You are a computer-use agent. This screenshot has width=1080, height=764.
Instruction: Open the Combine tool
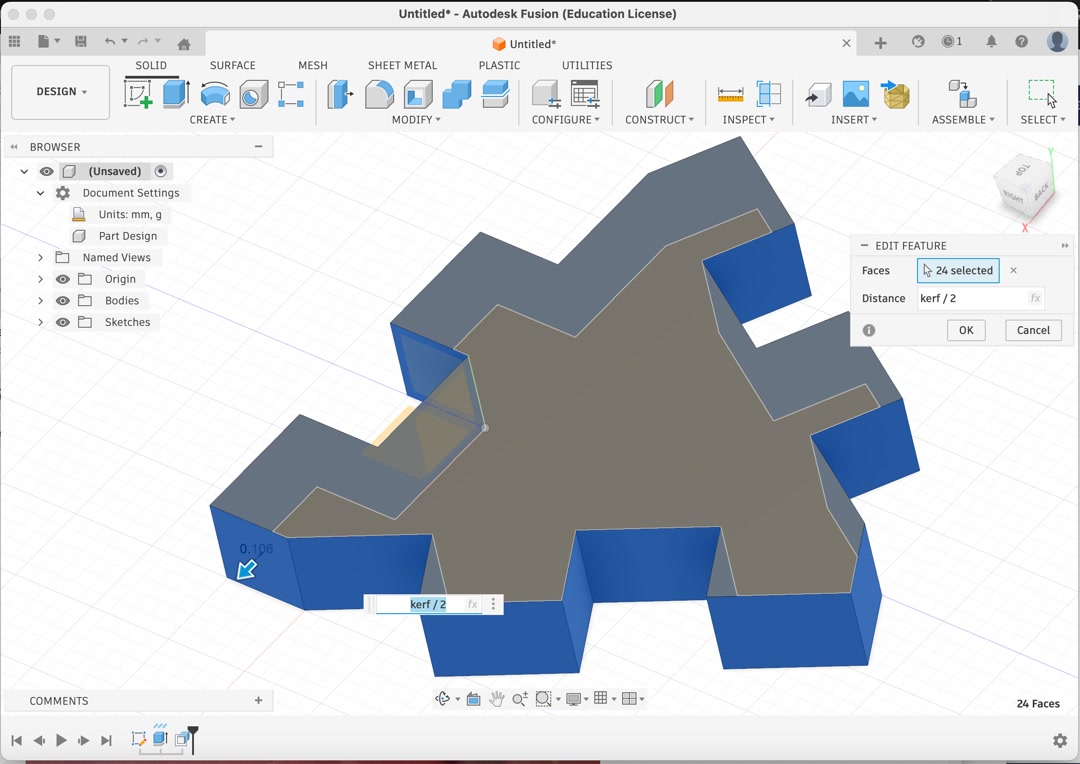[456, 93]
